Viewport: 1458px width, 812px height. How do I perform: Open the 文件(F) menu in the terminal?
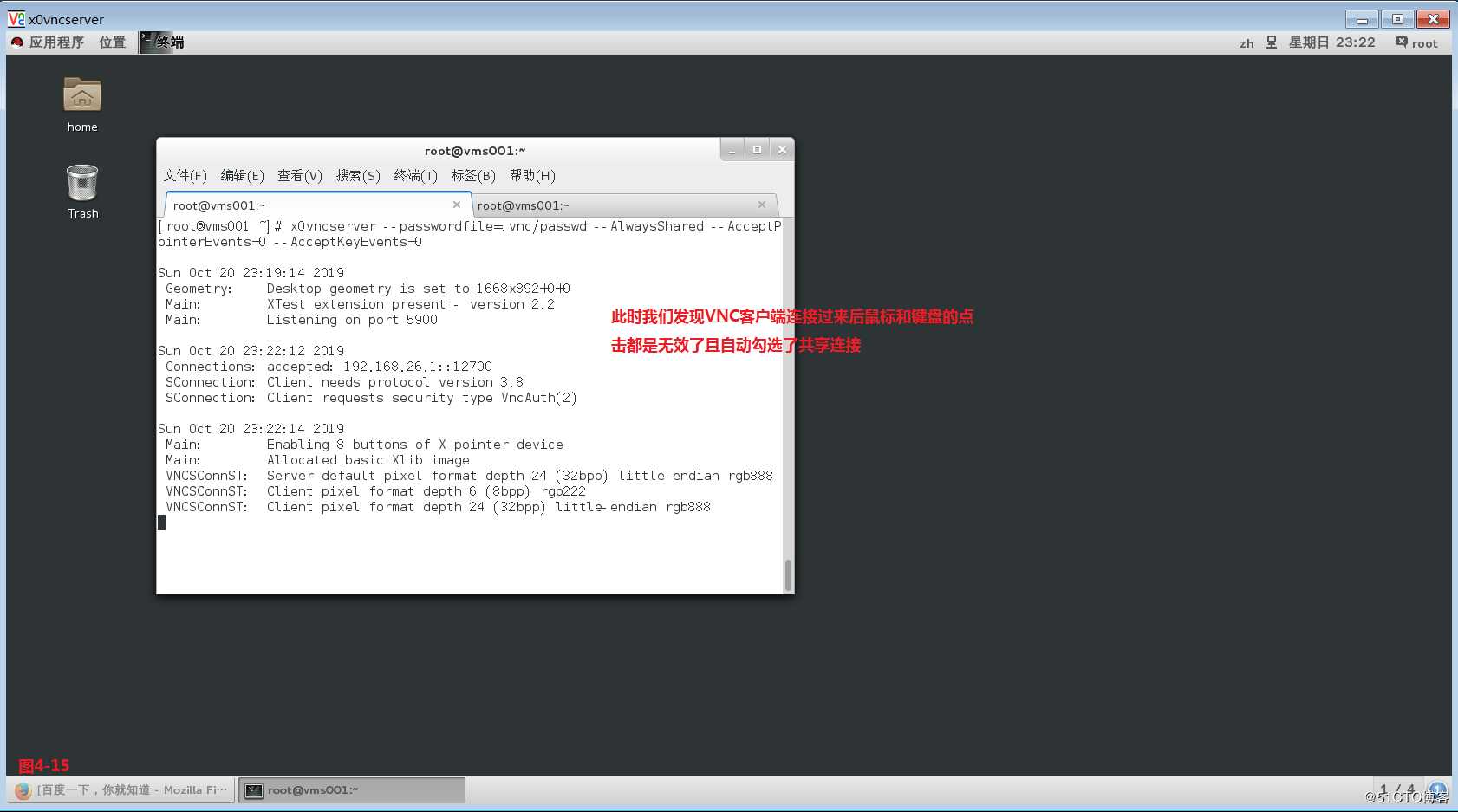[186, 176]
